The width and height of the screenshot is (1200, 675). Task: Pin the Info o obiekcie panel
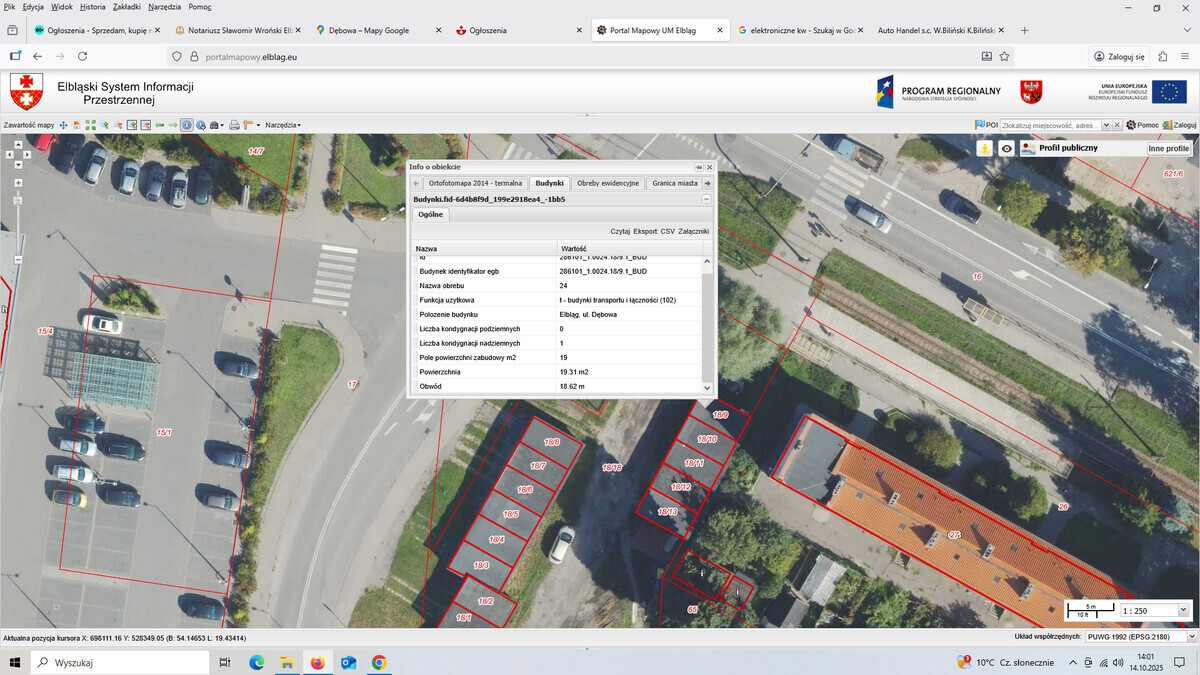[699, 167]
